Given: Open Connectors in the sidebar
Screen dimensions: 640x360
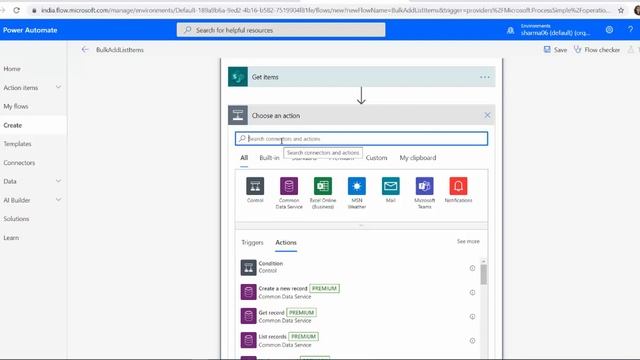Looking at the screenshot, I should click(x=19, y=162).
